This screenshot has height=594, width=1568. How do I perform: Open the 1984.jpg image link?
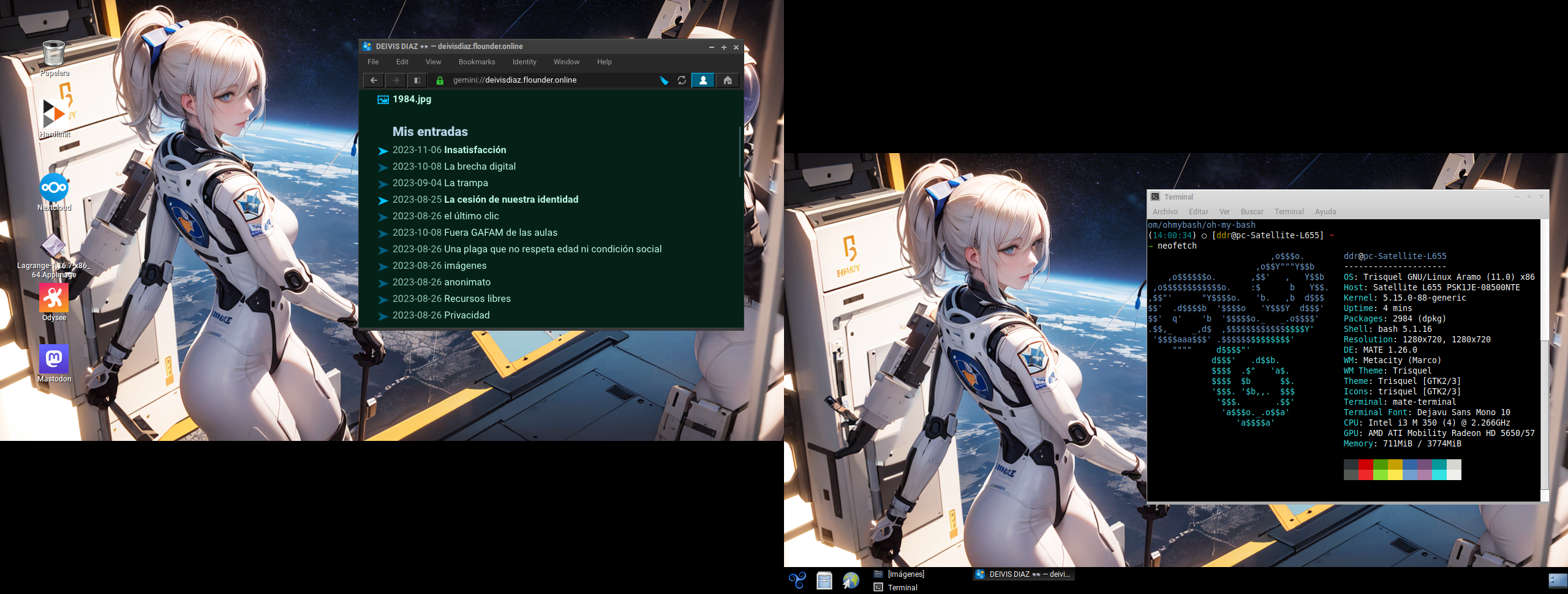[412, 99]
